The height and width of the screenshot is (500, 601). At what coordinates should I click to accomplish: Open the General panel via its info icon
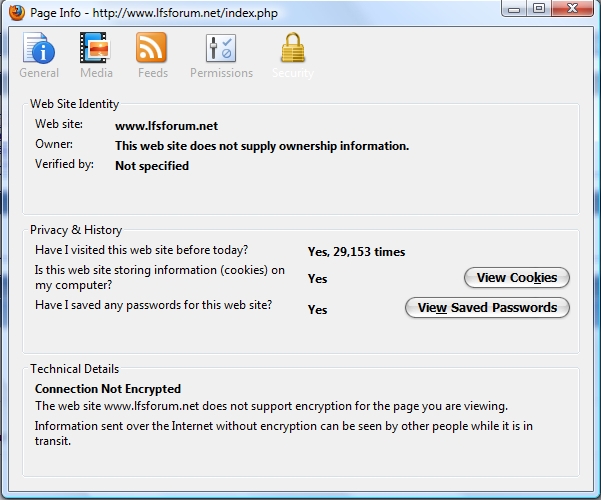click(x=39, y=47)
